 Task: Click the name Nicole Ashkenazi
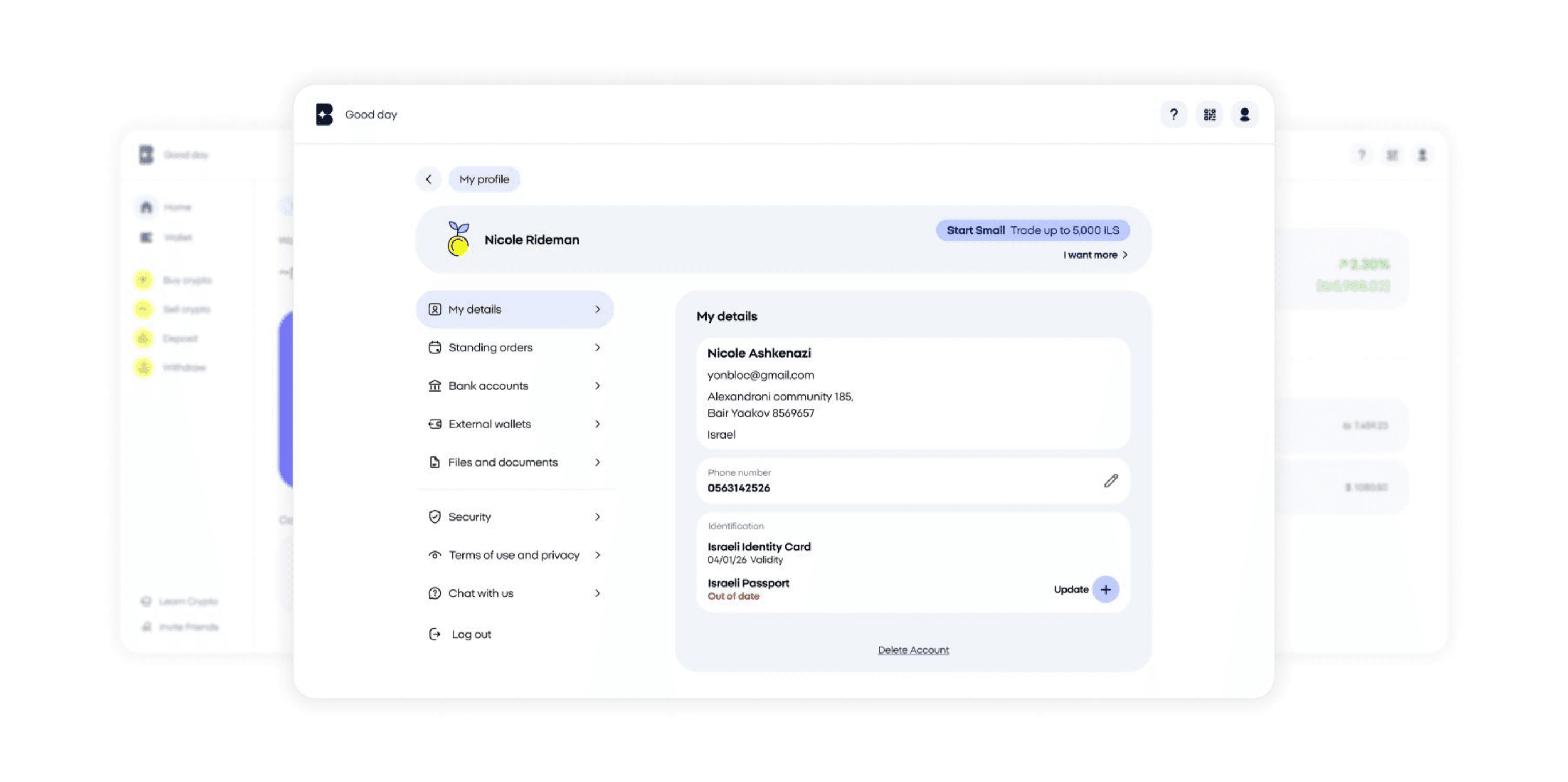(x=758, y=353)
